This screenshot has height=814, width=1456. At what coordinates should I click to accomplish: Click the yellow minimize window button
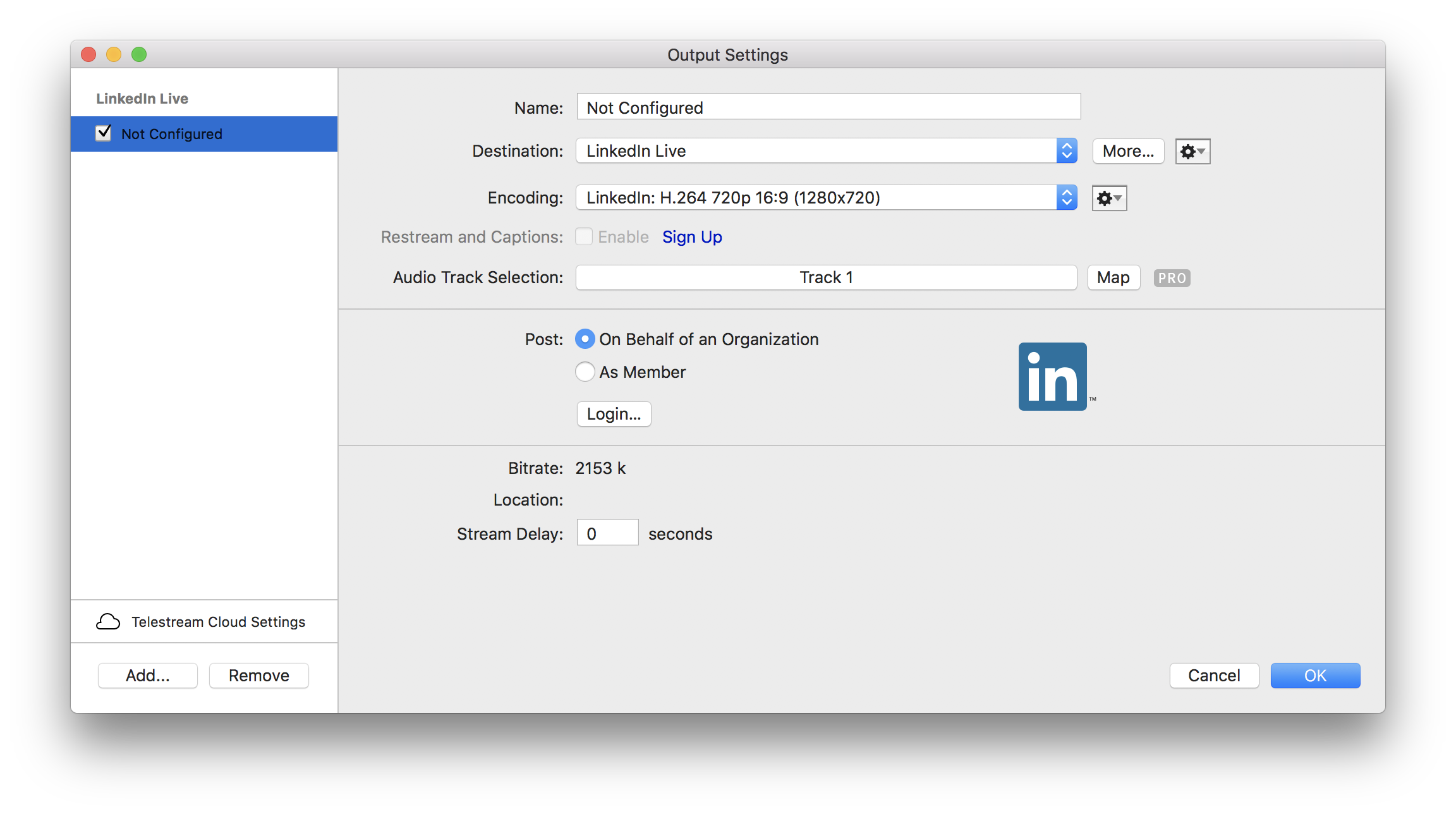pyautogui.click(x=114, y=55)
